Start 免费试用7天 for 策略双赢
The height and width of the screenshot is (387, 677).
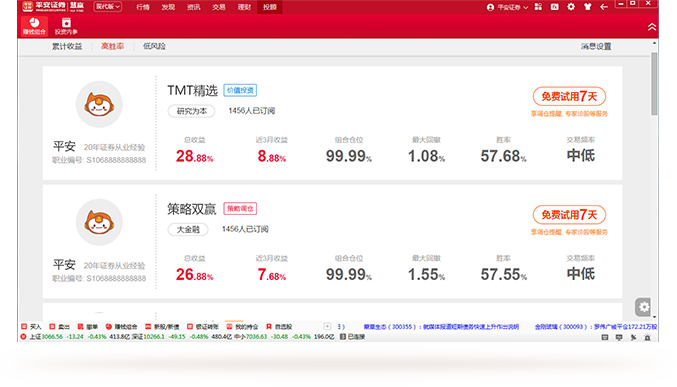click(569, 215)
